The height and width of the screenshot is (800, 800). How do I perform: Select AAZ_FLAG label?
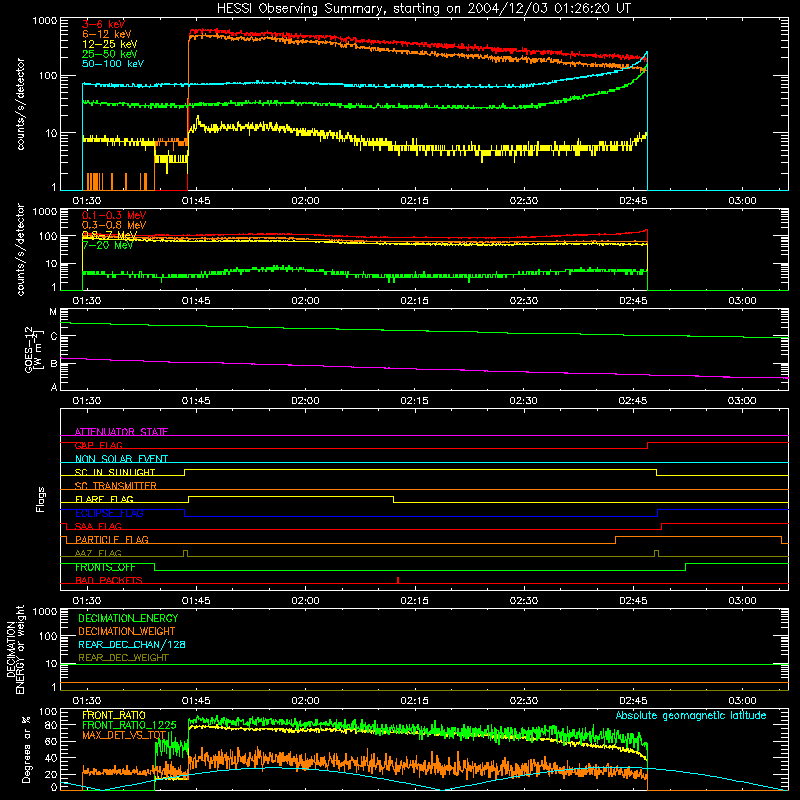[98, 553]
